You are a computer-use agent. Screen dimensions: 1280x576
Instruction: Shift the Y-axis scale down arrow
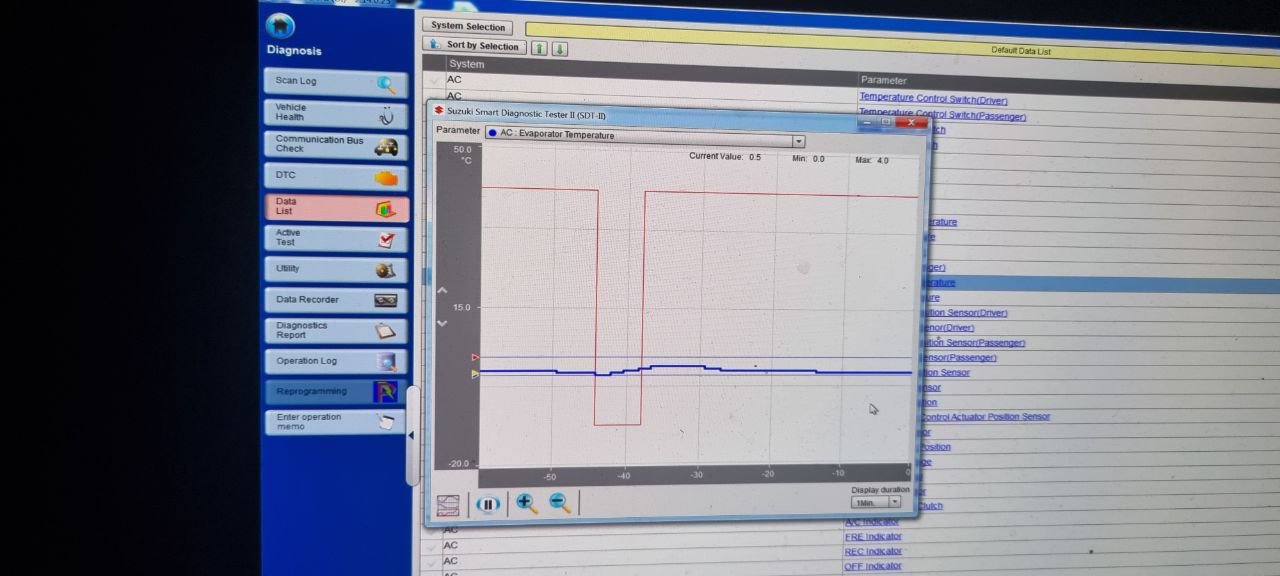pyautogui.click(x=443, y=323)
